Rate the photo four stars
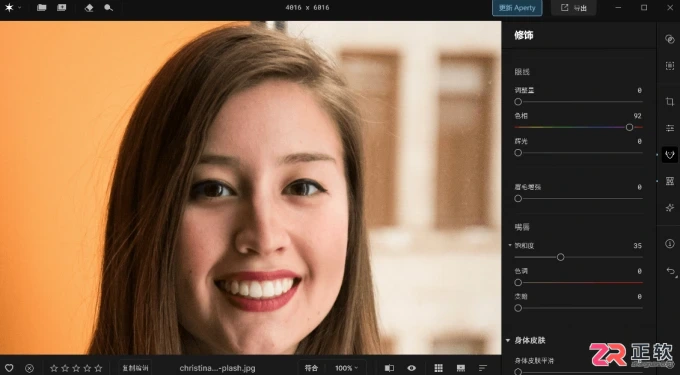Screen dimensions: 680x375 [87, 368]
